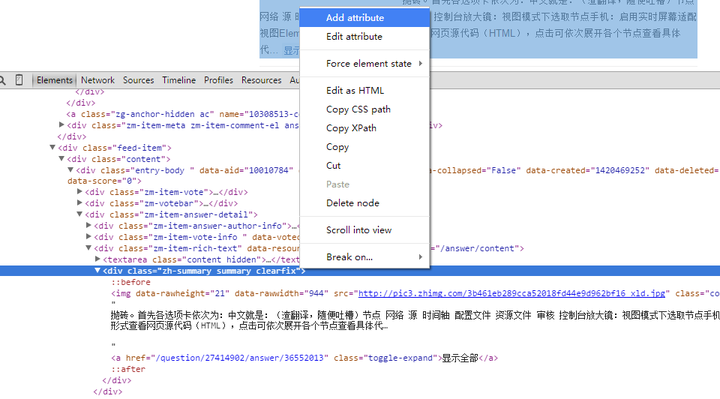This screenshot has width=720, height=399.
Task: Choose Add attribute from context menu
Action: (365, 18)
